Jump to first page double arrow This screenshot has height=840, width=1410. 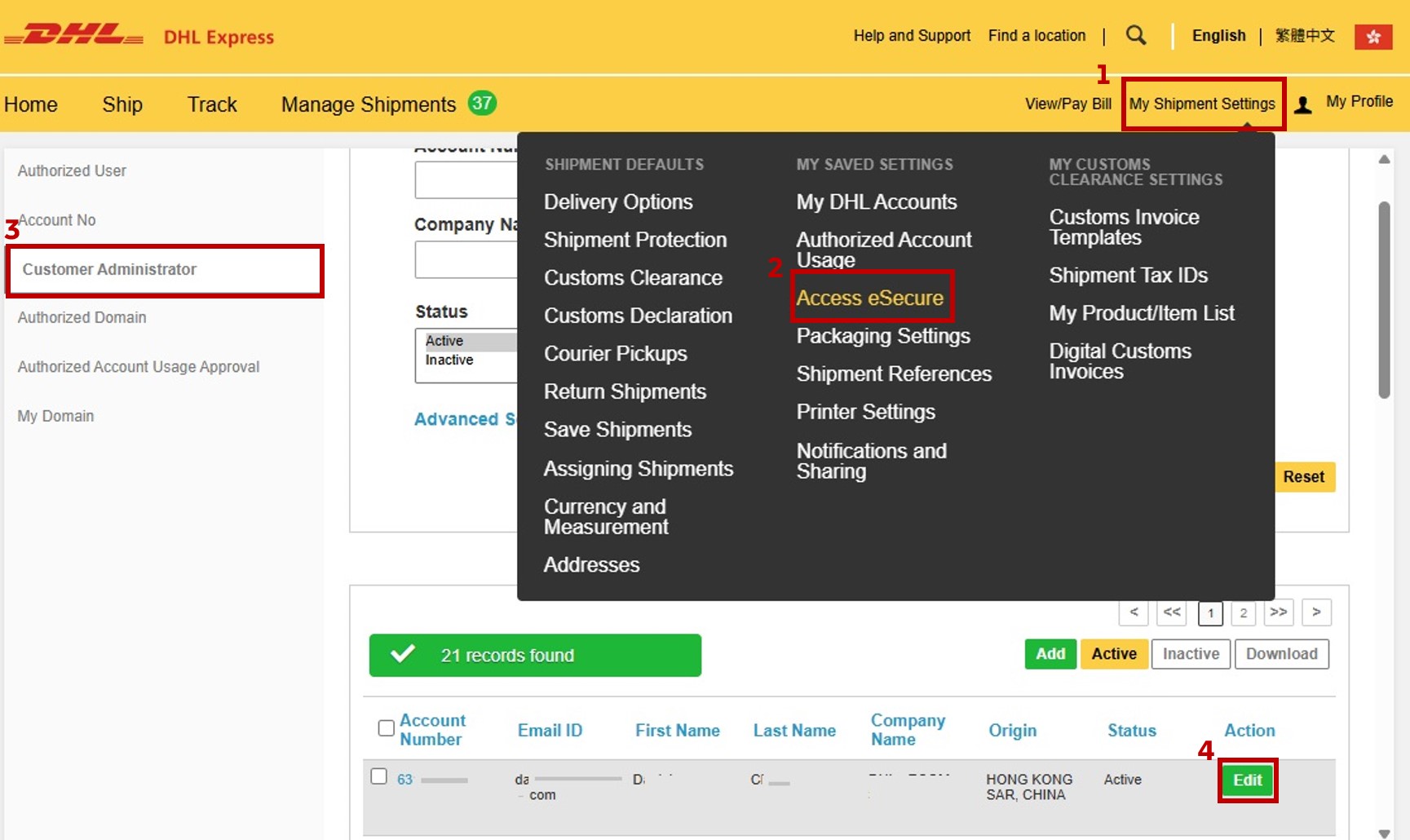[1172, 612]
